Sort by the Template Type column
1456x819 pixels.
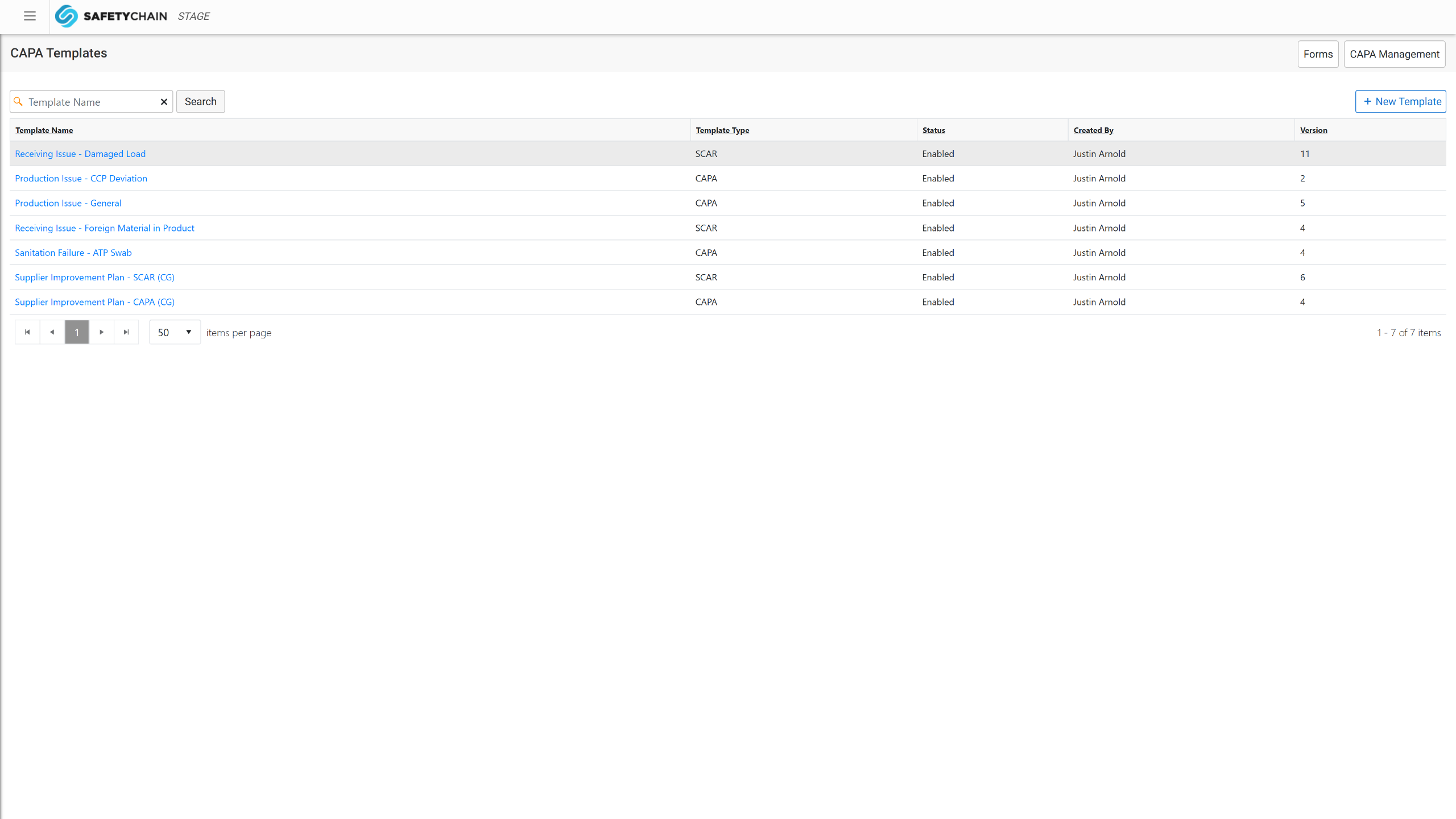[x=722, y=130]
